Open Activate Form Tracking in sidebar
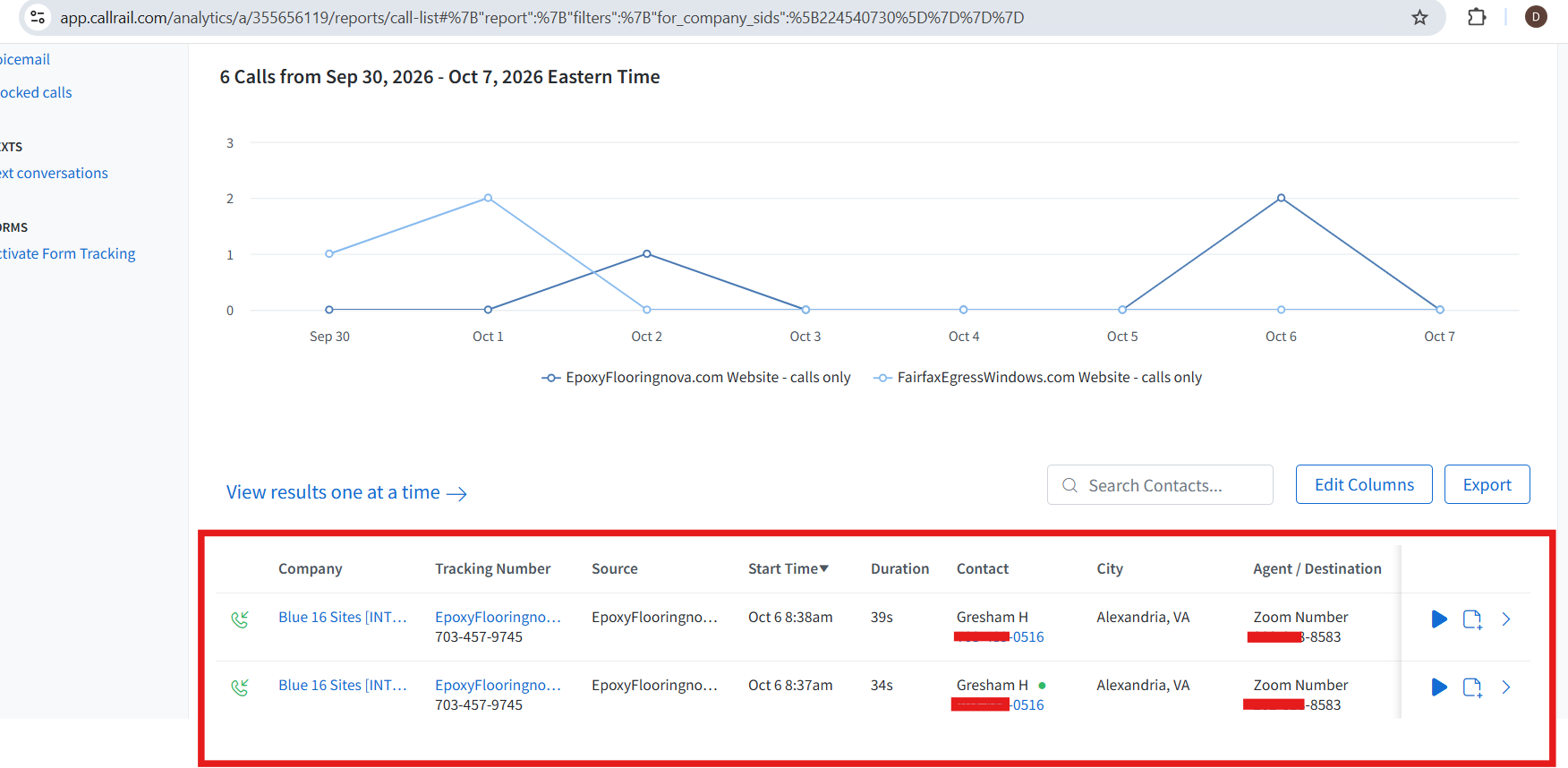 click(68, 253)
